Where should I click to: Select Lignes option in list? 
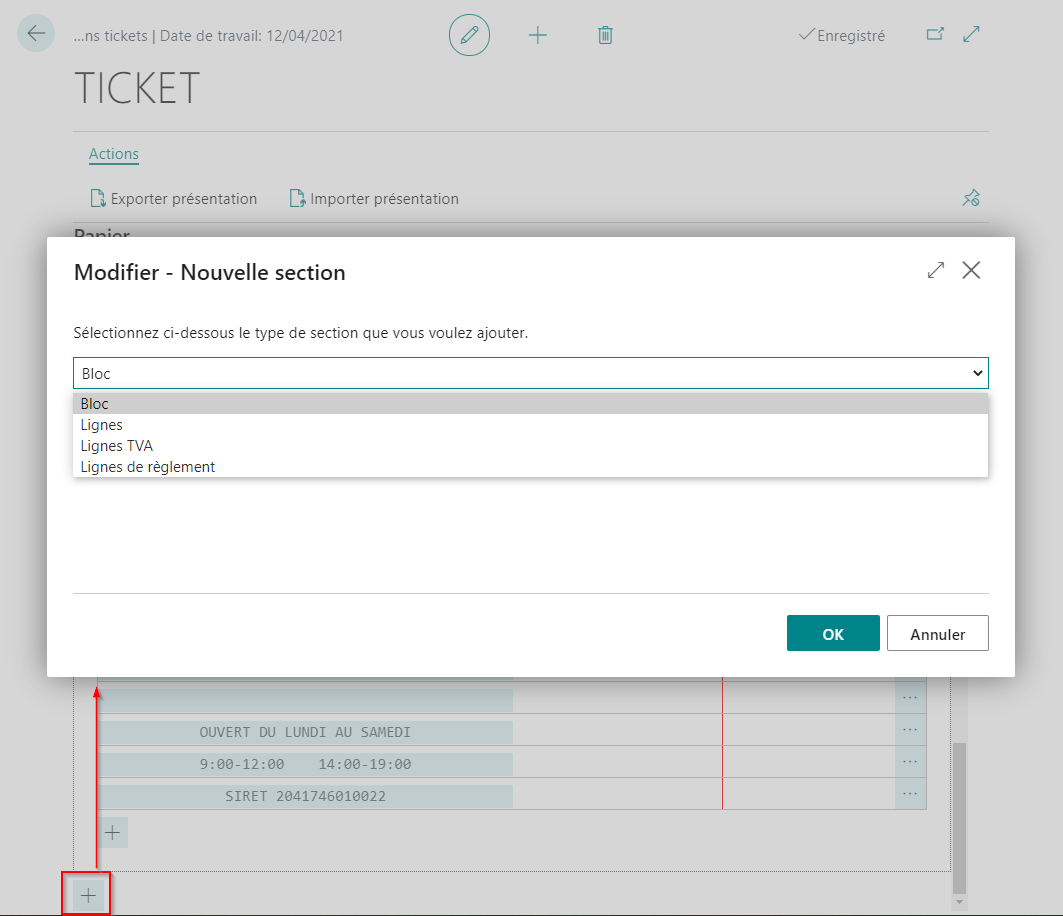coord(531,424)
